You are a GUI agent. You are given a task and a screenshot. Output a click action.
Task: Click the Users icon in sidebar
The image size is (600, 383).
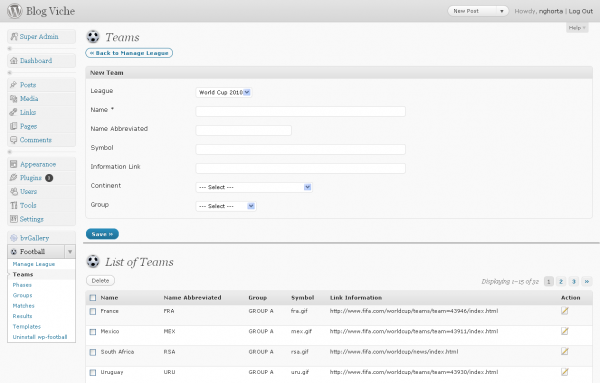(14, 191)
